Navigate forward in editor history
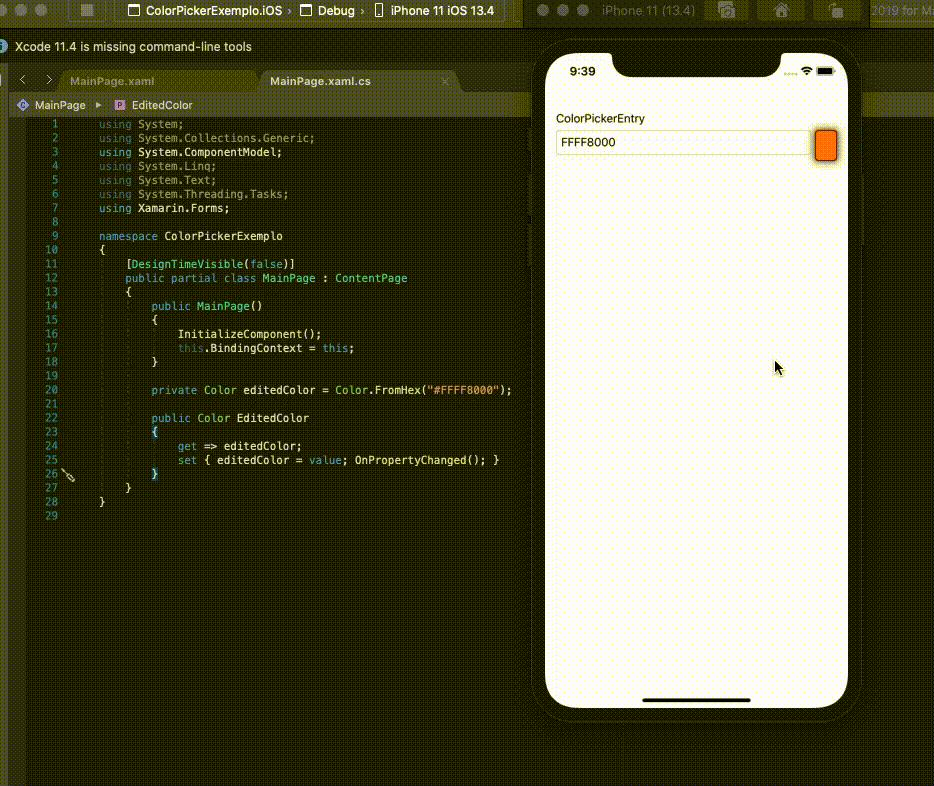This screenshot has height=786, width=934. 49,80
